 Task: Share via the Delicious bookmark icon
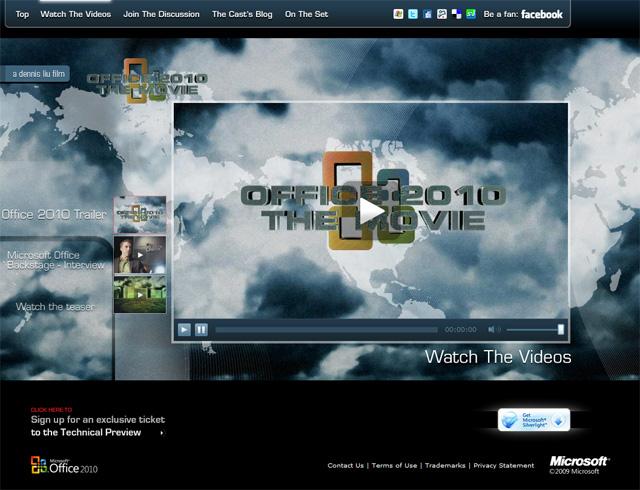coord(456,14)
